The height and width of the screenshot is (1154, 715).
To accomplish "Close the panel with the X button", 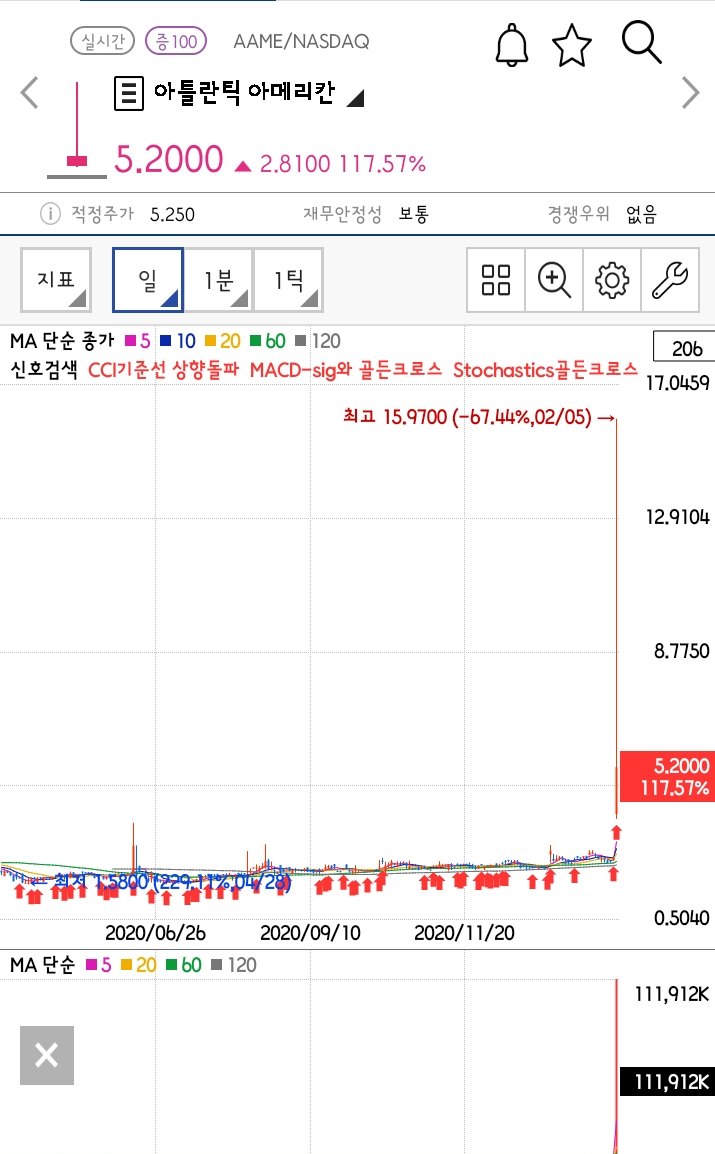I will (47, 1055).
